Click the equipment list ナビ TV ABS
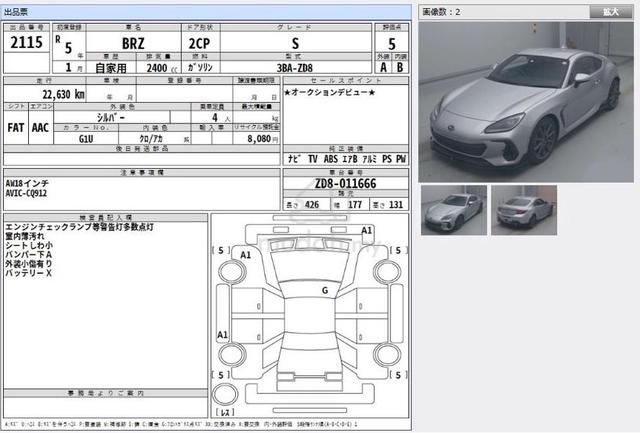 (x=346, y=159)
